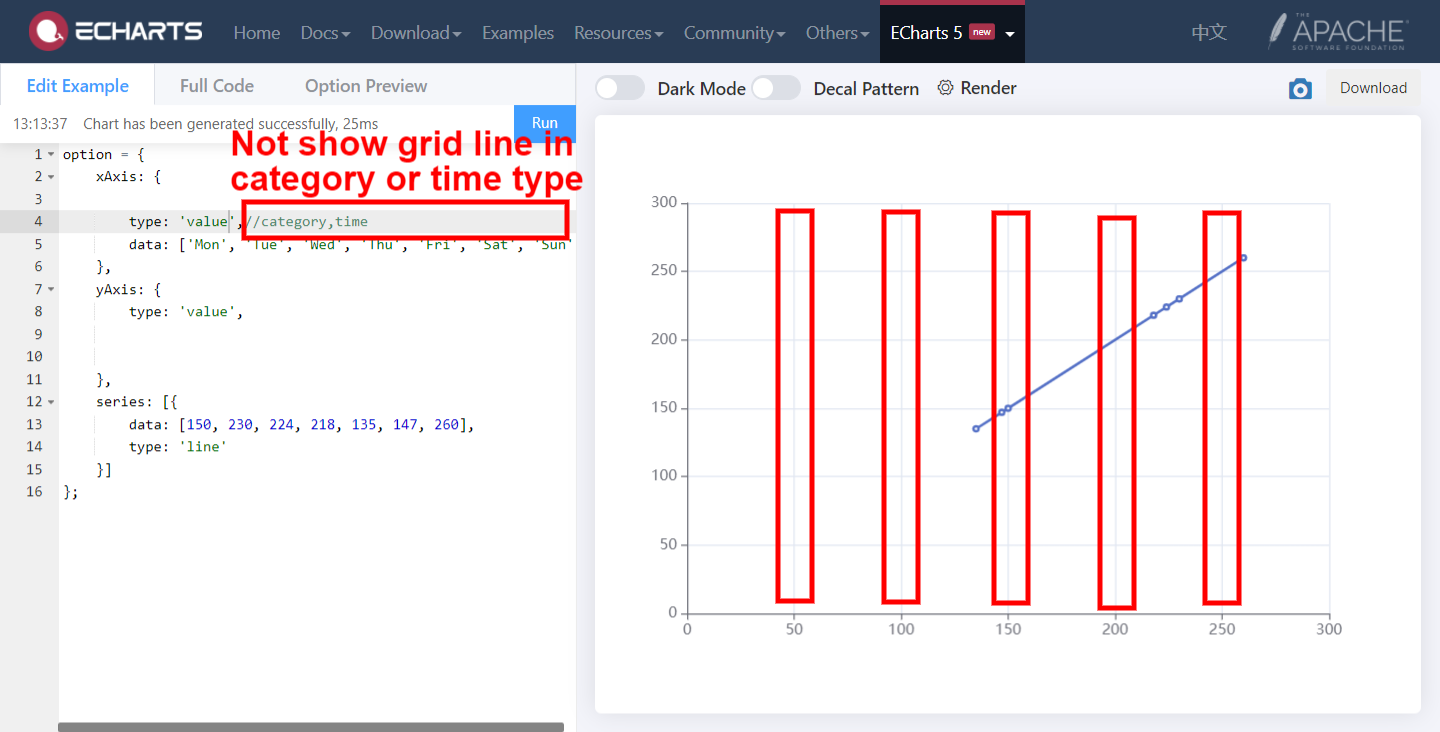
Task: Run the chart code
Action: point(544,123)
